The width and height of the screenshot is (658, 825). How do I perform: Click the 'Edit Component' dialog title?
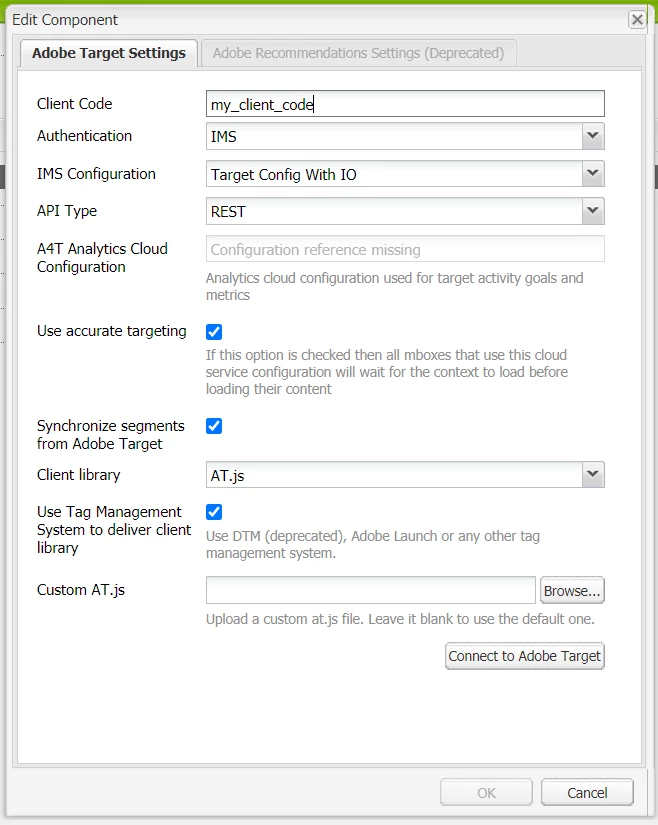(x=65, y=20)
